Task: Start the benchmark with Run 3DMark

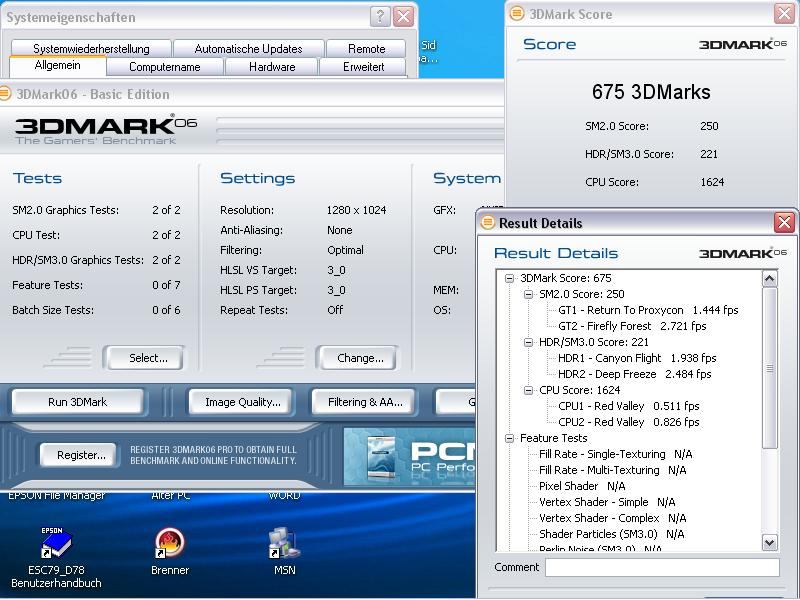Action: [78, 402]
